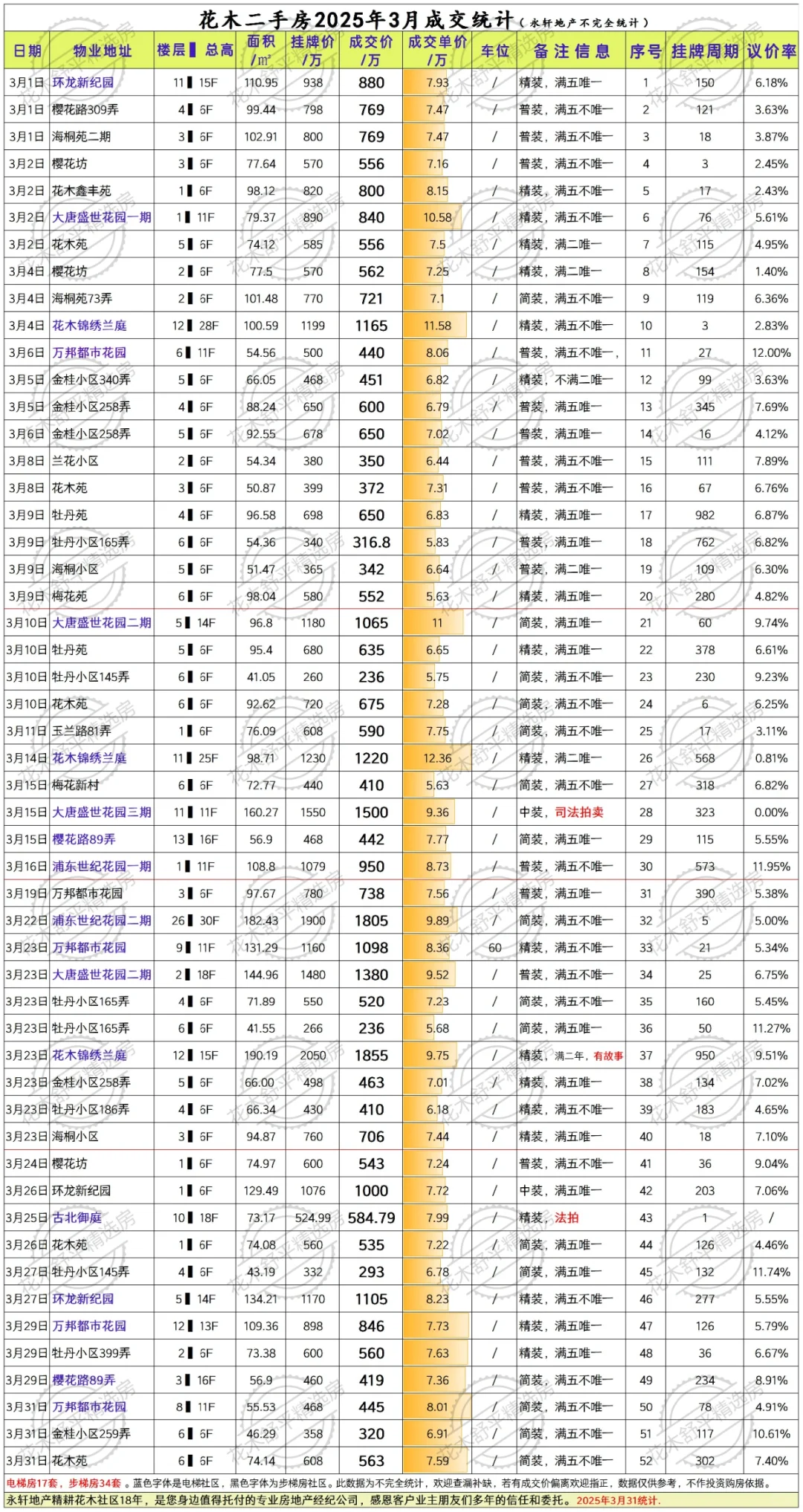Select address cell 花木鑫丰苑
This screenshot has height=1512, width=803.
[x=81, y=191]
